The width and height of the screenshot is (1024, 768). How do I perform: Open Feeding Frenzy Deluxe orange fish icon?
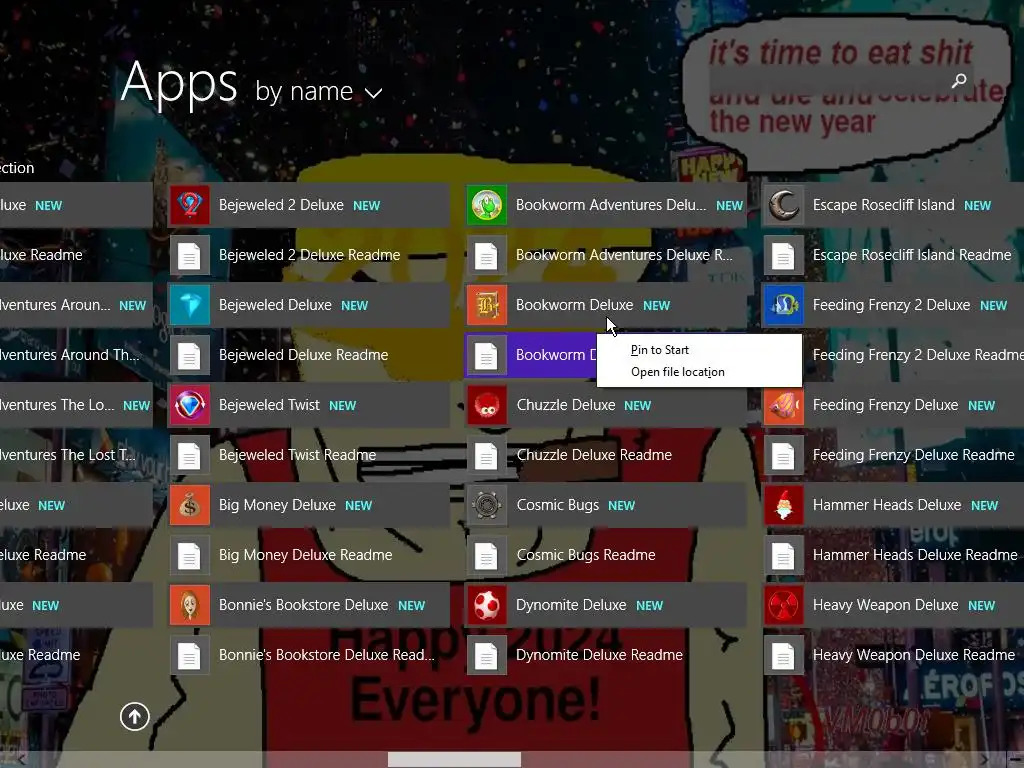tap(784, 405)
